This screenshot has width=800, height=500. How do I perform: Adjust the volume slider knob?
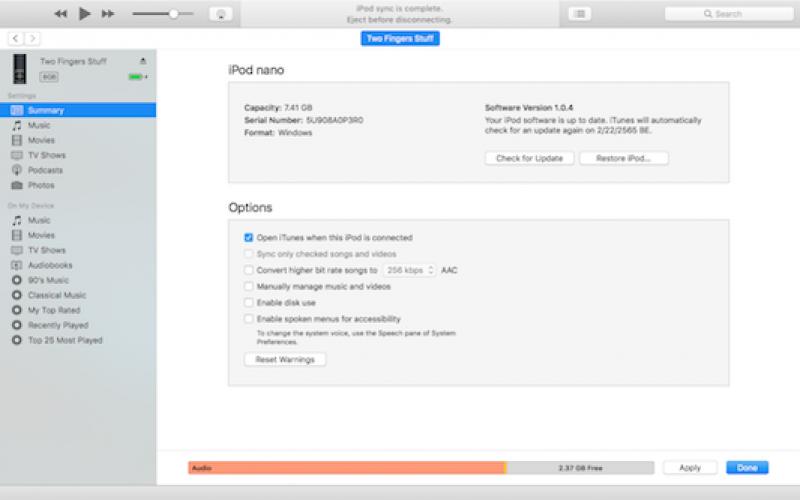click(173, 14)
